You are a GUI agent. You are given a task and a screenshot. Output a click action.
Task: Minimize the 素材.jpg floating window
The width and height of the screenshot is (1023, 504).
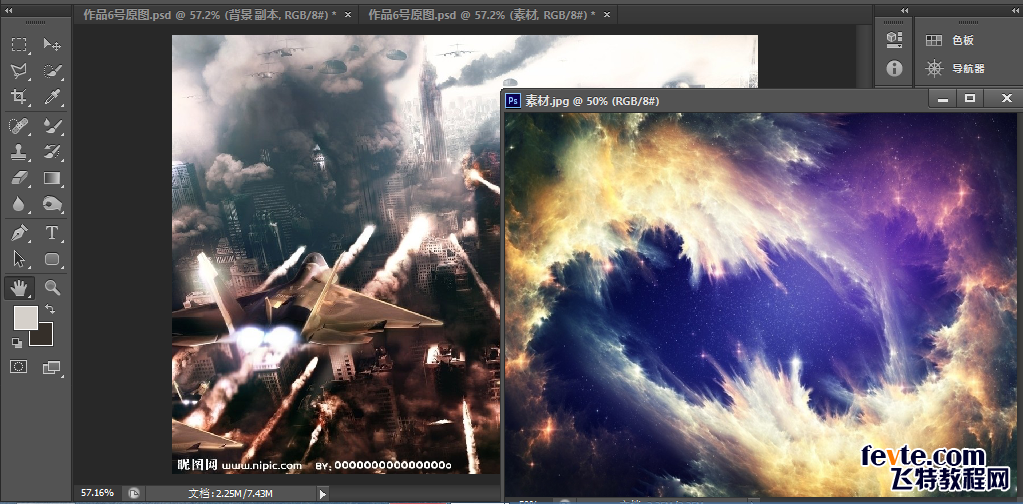click(x=942, y=98)
